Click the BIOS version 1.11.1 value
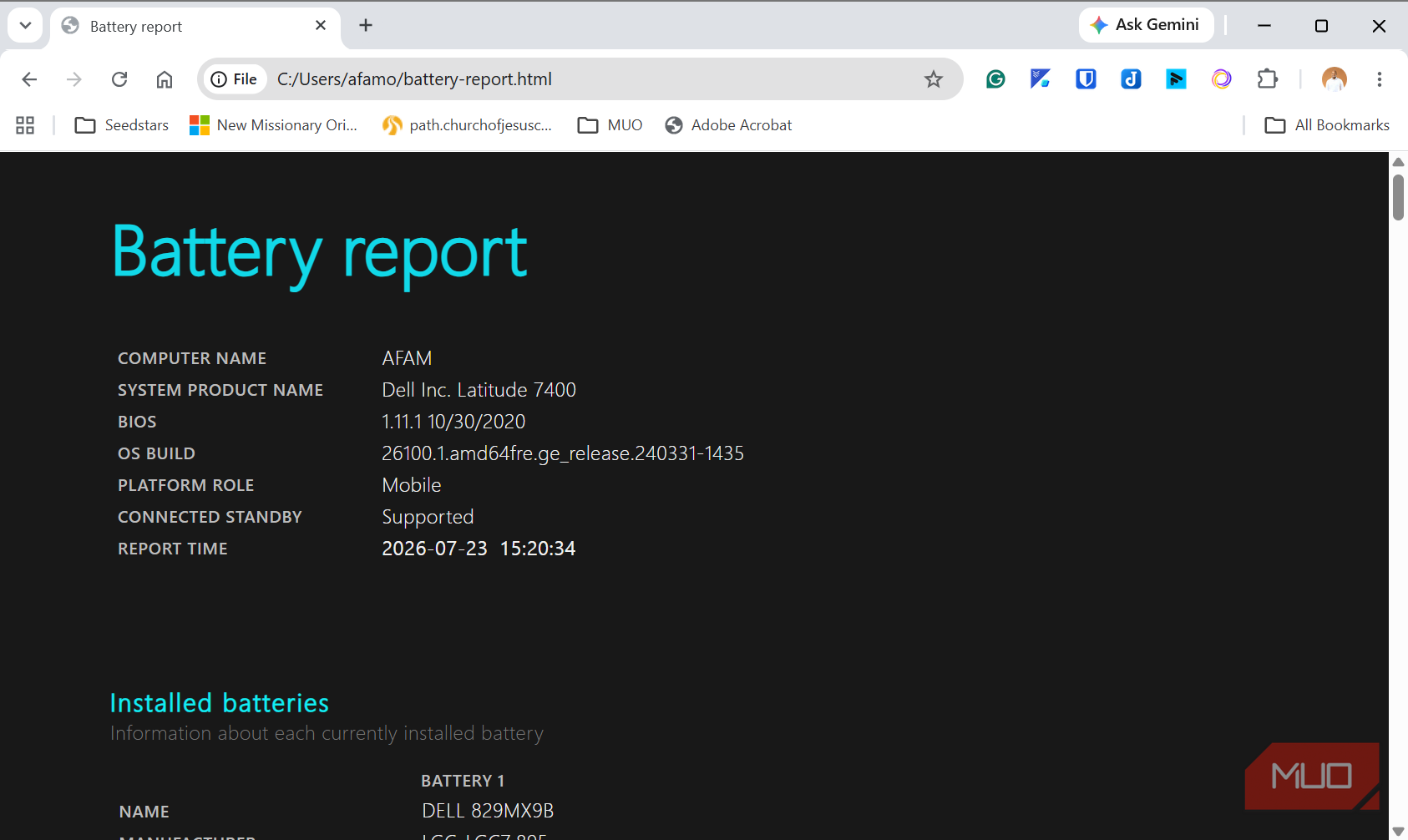The image size is (1408, 840). coord(453,422)
